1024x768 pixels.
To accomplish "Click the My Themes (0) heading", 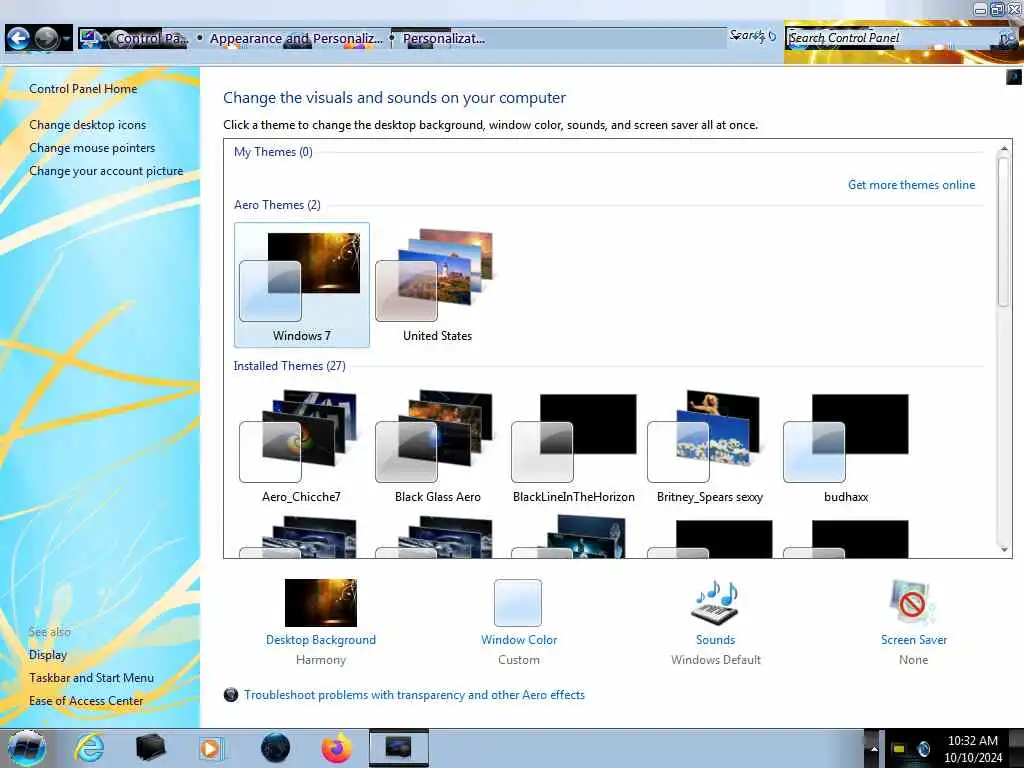I will coord(273,152).
